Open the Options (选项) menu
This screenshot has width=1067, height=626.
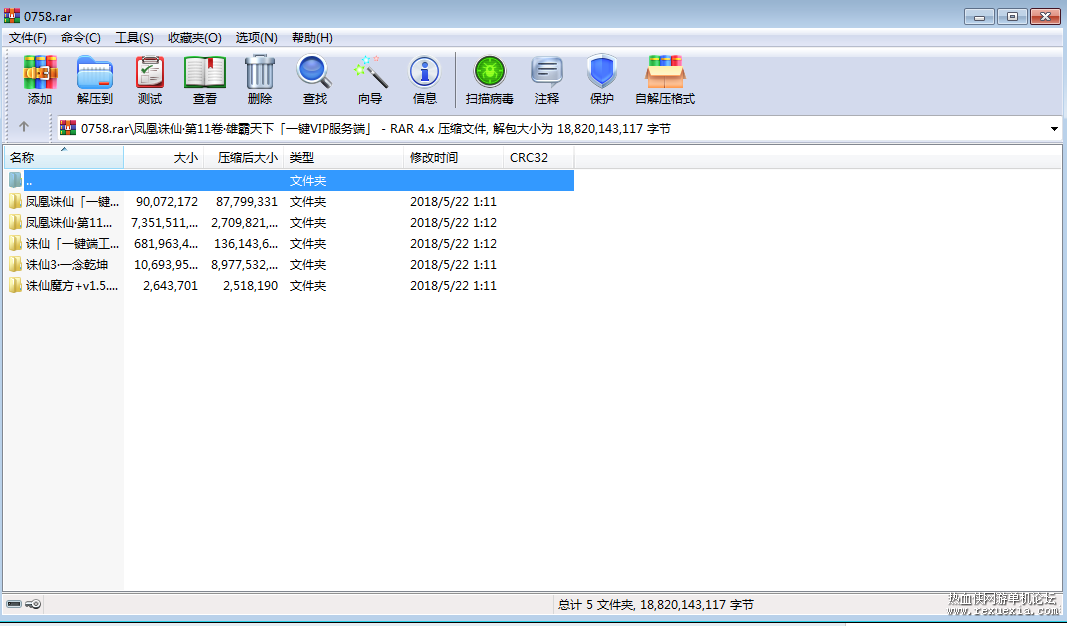click(x=257, y=37)
